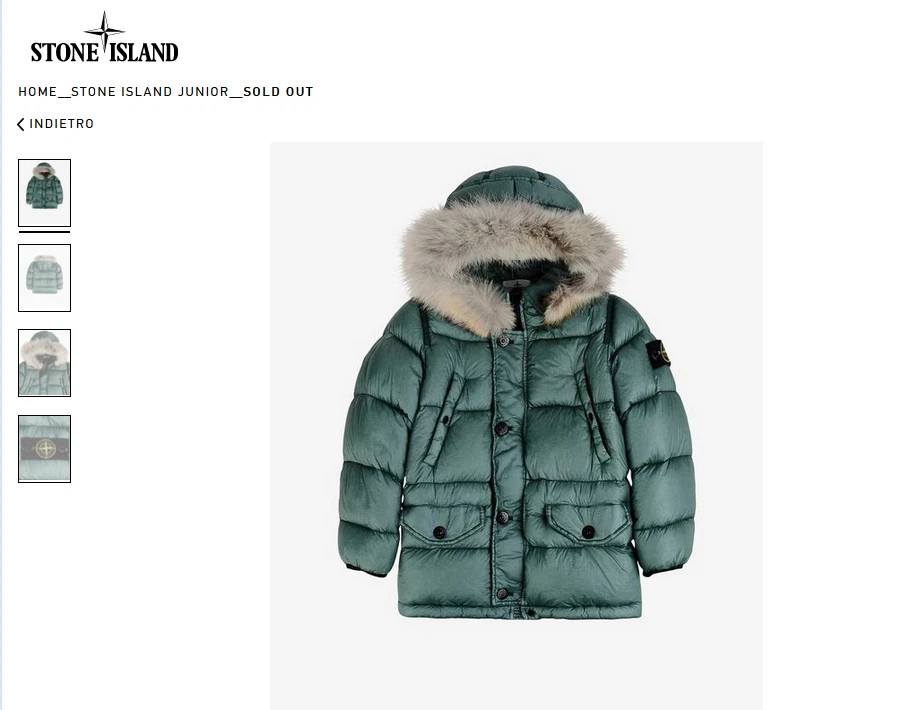This screenshot has height=710, width=924.
Task: Select third thumbnail with fur hood close-up
Action: pos(44,363)
